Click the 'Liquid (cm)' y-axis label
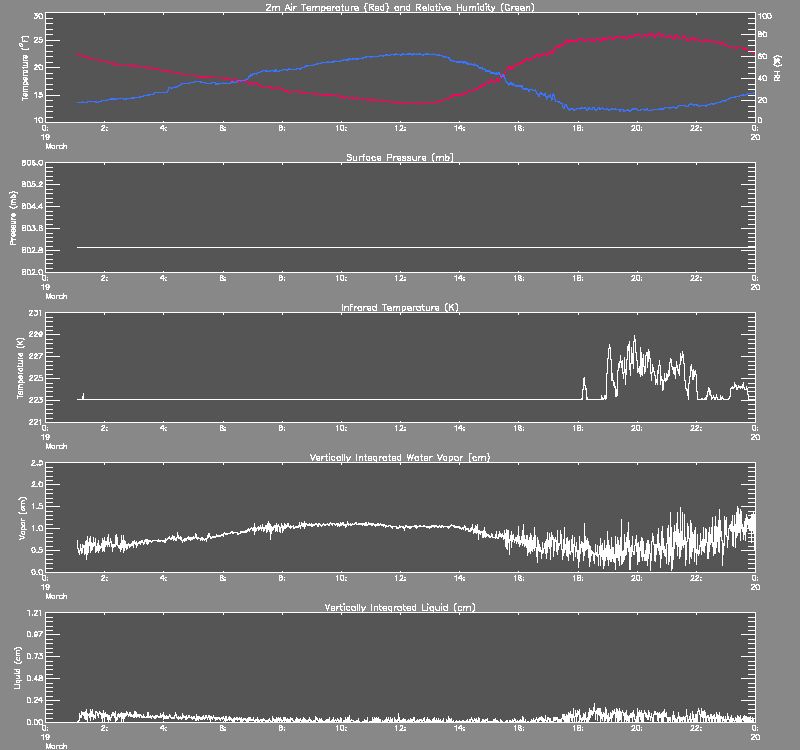Screen dimensions: 800x750 click(18, 668)
